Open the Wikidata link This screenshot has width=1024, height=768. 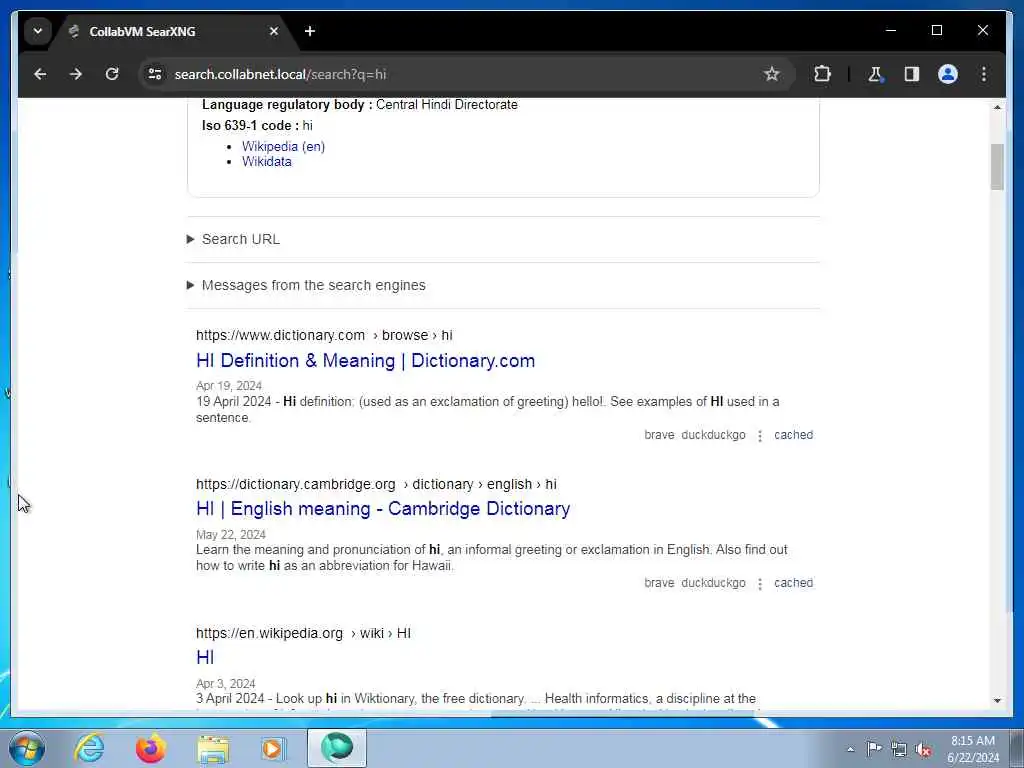click(x=266, y=162)
